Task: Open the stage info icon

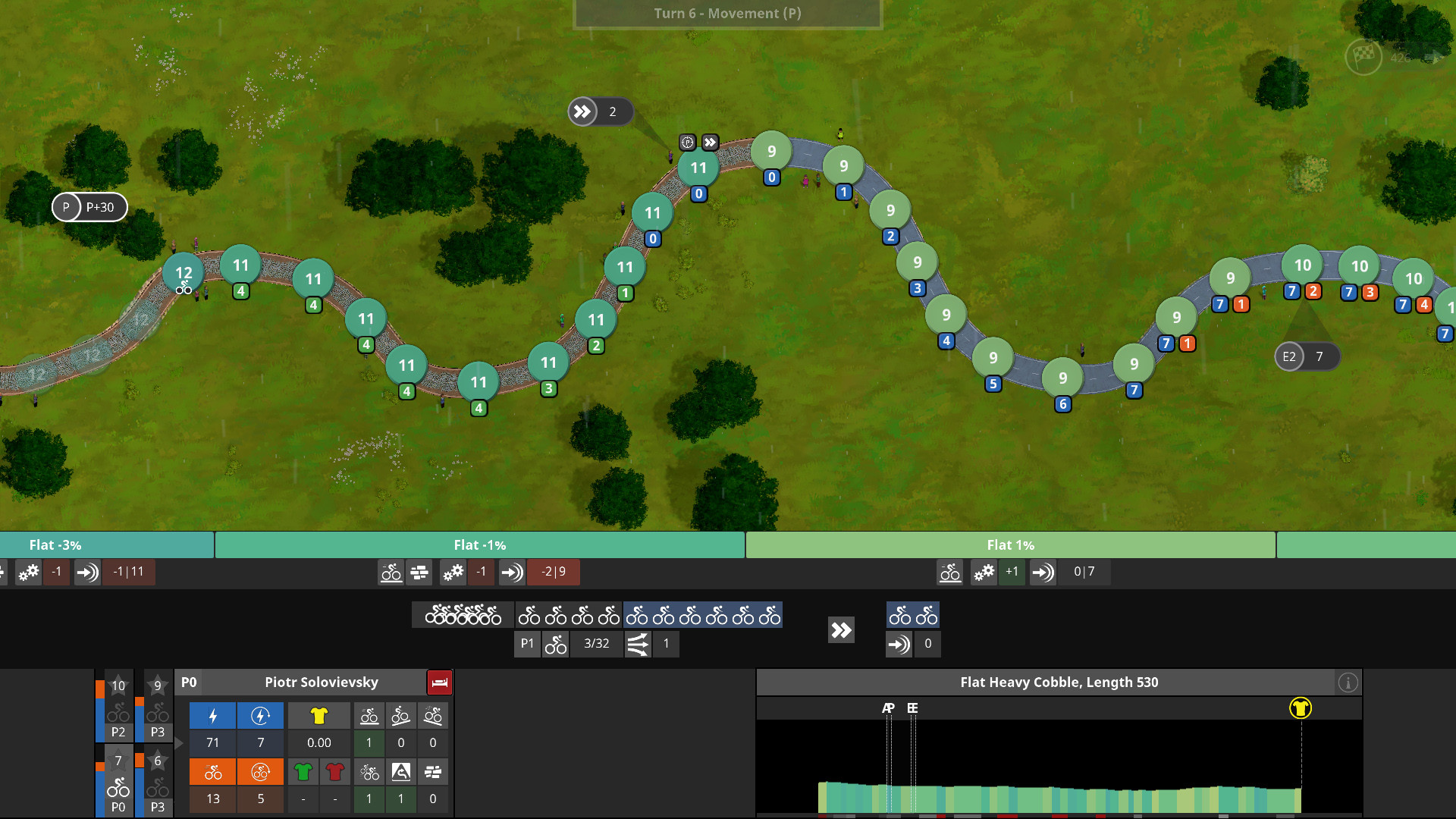Action: pos(1348,682)
